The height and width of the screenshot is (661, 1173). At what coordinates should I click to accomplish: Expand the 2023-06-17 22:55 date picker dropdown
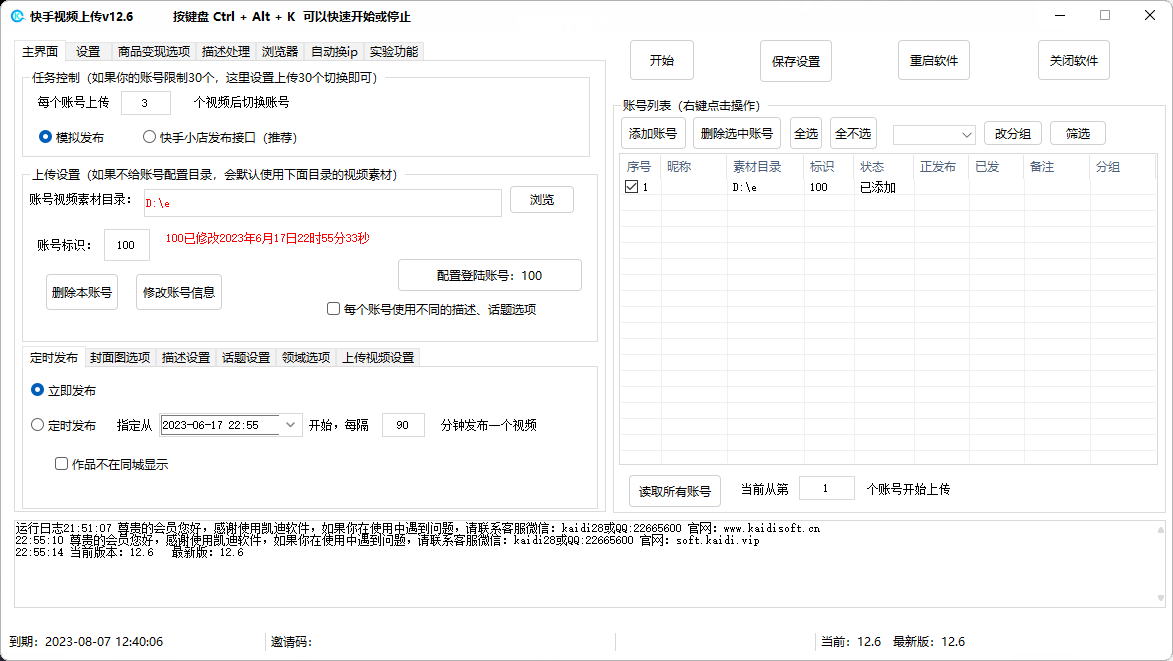[290, 425]
